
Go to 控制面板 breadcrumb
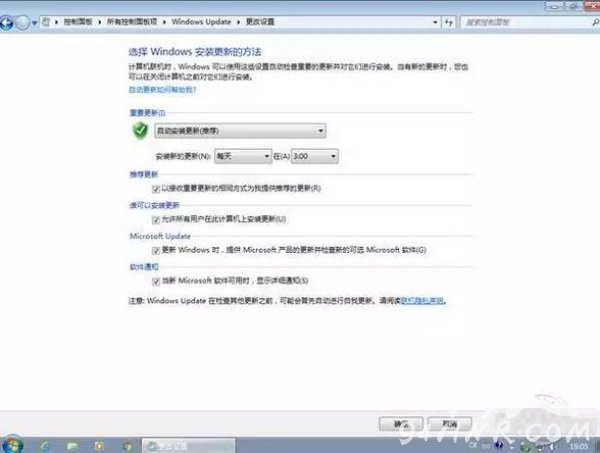click(x=78, y=22)
